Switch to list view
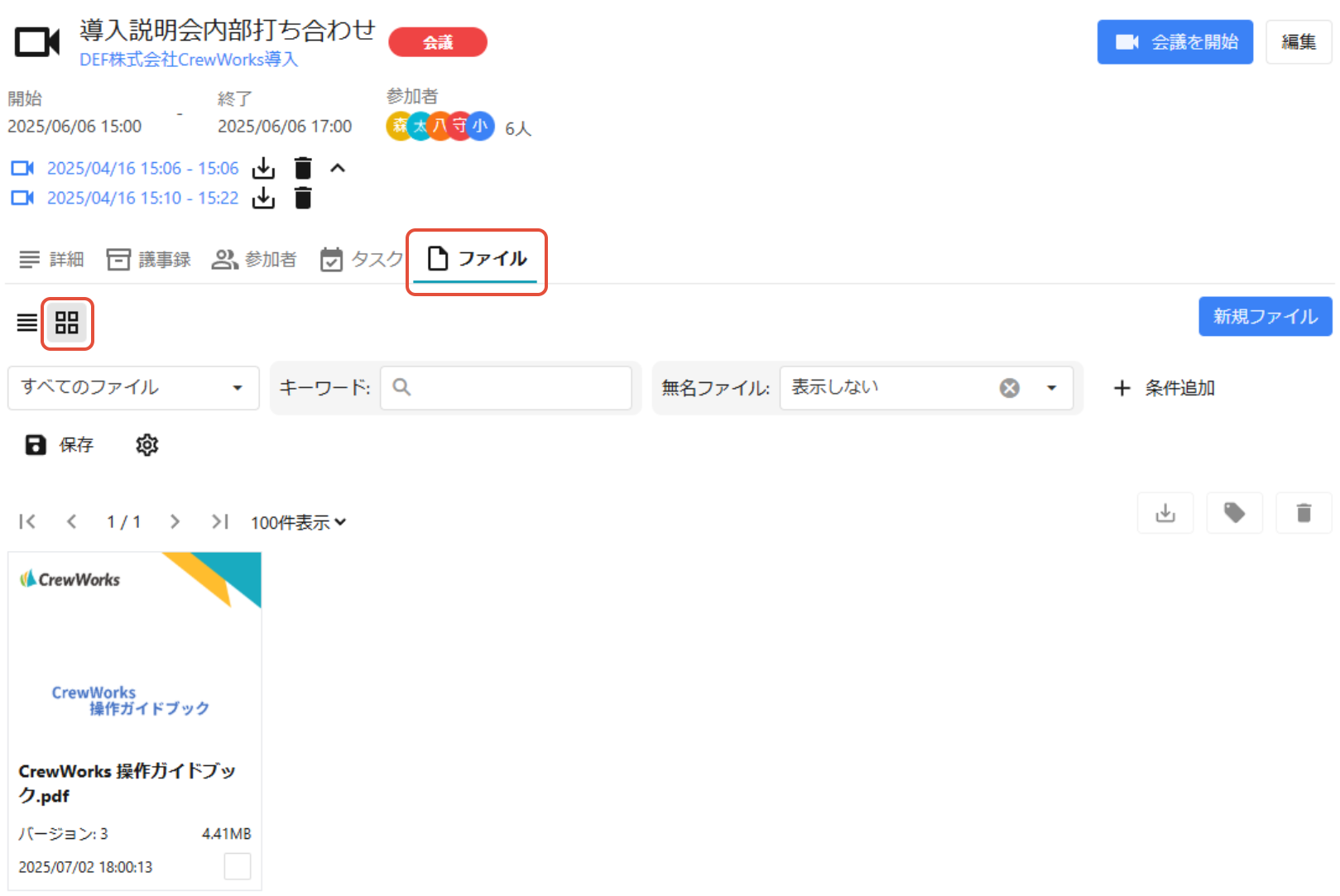The height and width of the screenshot is (896, 1340). pos(27,323)
